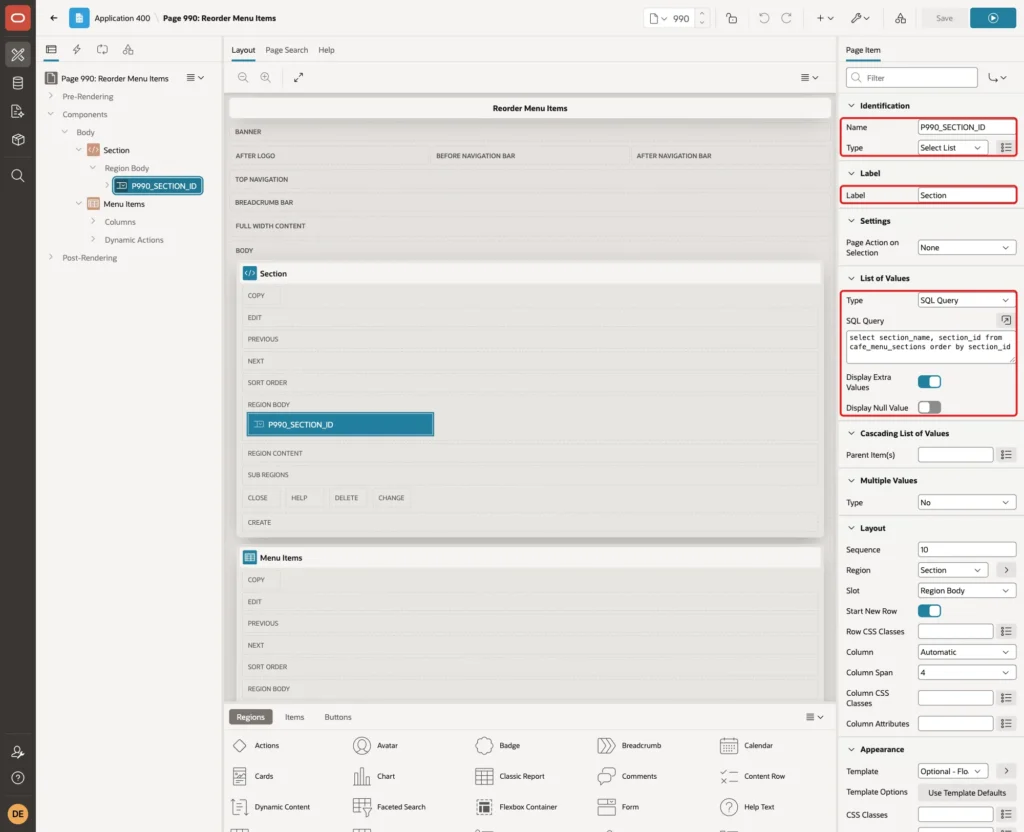Open administration user icon in sidebar

pyautogui.click(x=18, y=752)
